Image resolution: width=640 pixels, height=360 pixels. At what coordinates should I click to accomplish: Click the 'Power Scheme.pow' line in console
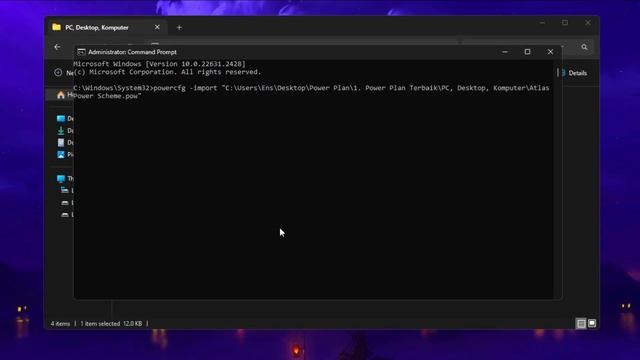tap(107, 96)
